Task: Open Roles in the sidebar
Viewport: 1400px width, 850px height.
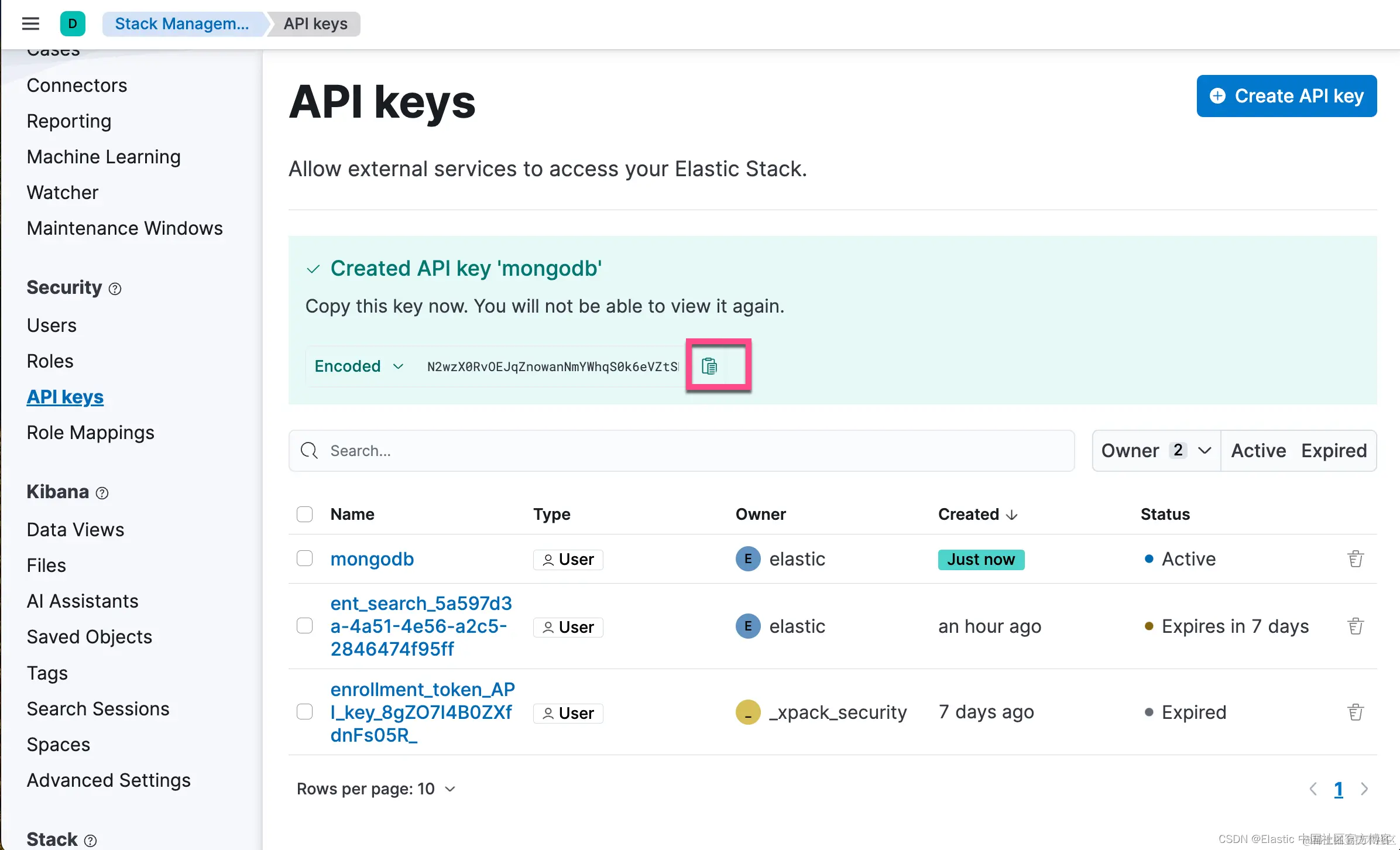Action: [x=50, y=361]
